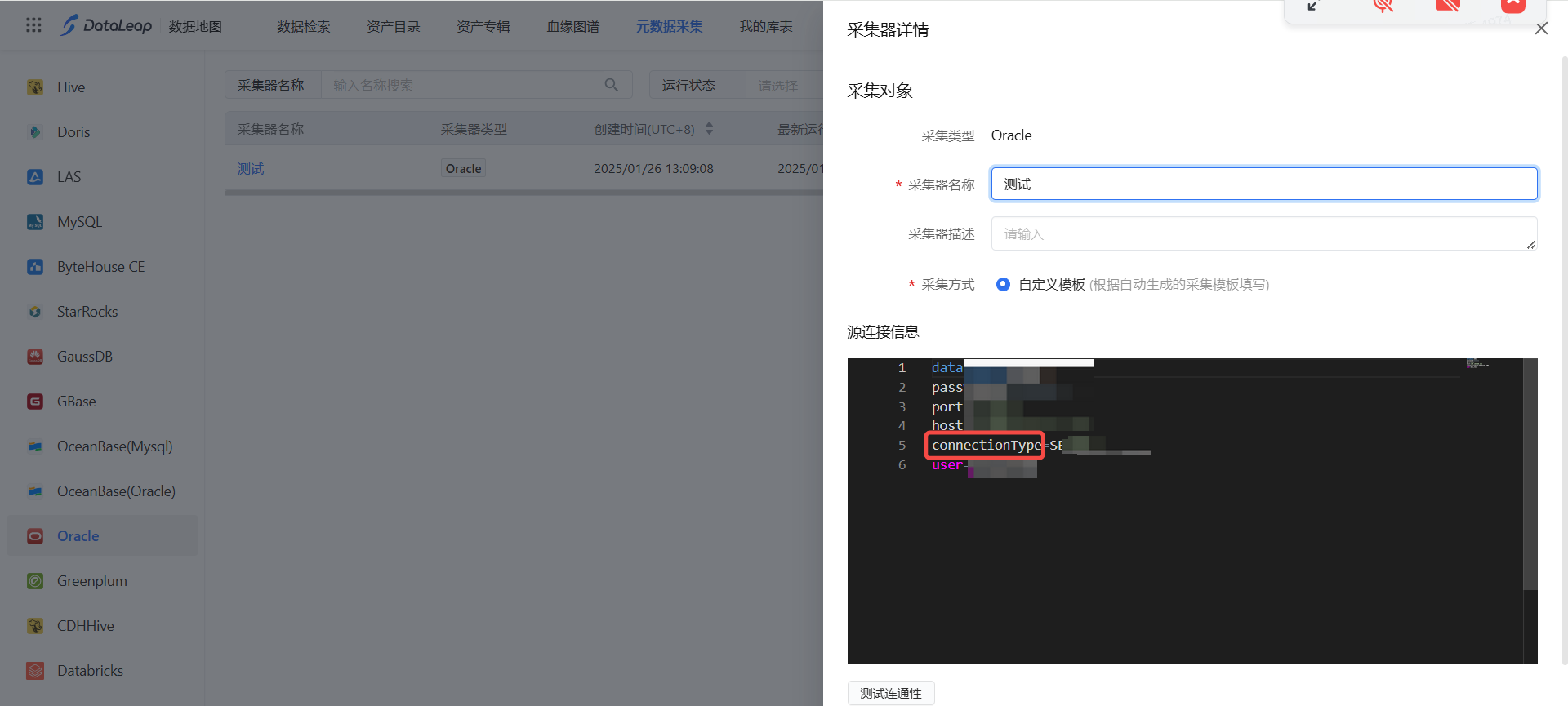Screen dimensions: 1568x706
Task: Click the Oracle source icon
Action: 35,536
